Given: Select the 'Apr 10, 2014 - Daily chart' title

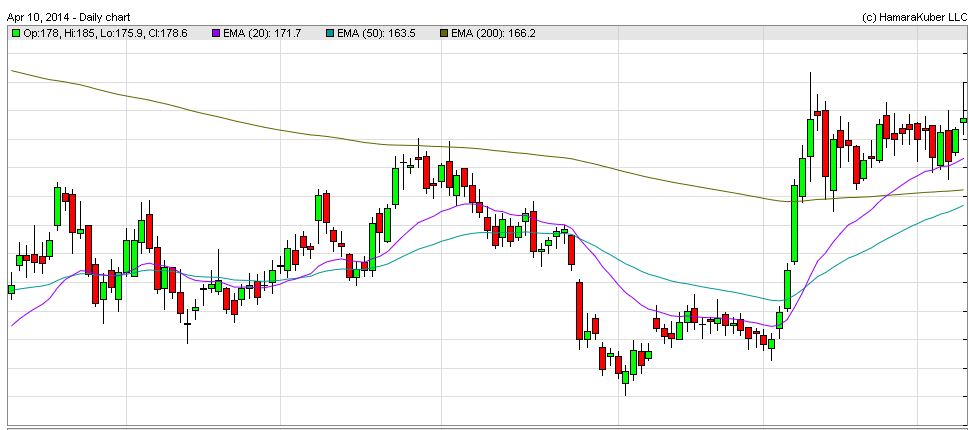Looking at the screenshot, I should [x=69, y=17].
